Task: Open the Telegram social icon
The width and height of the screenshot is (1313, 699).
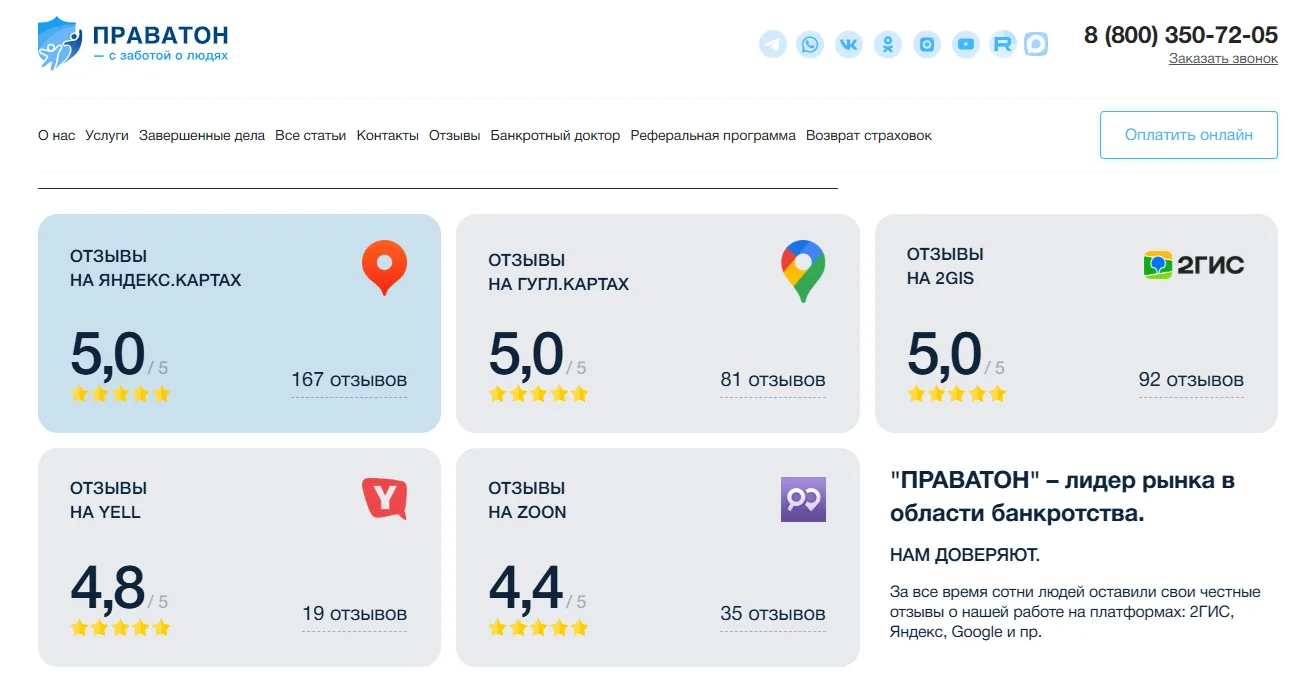Action: [773, 44]
